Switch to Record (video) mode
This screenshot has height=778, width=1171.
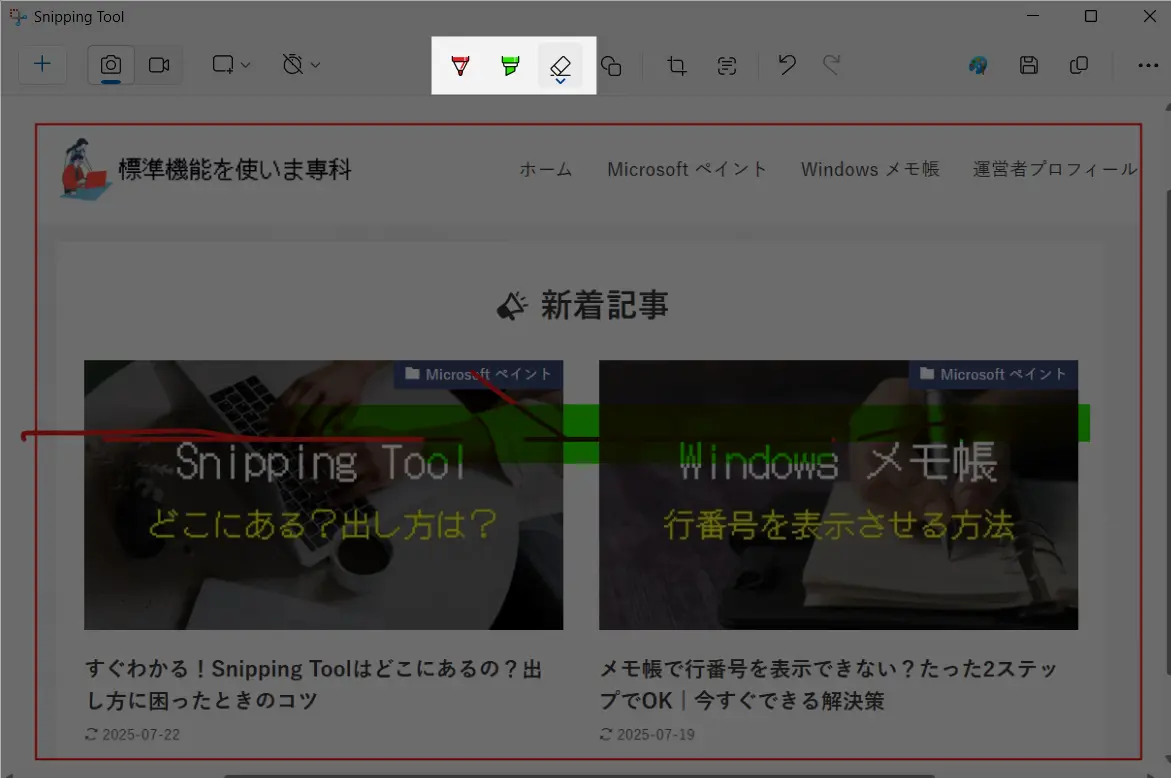click(159, 65)
